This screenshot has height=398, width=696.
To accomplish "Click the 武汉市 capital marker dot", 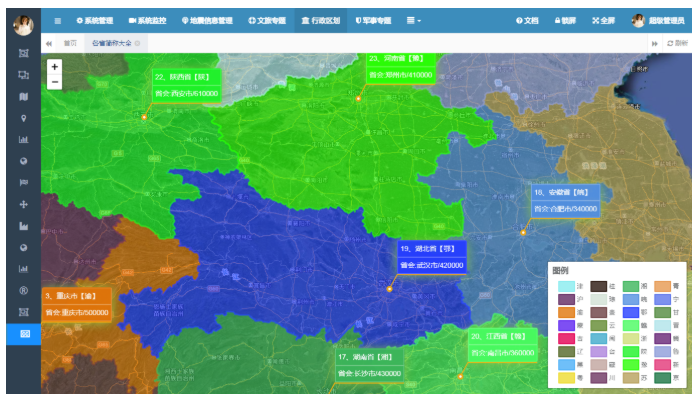I will (389, 289).
